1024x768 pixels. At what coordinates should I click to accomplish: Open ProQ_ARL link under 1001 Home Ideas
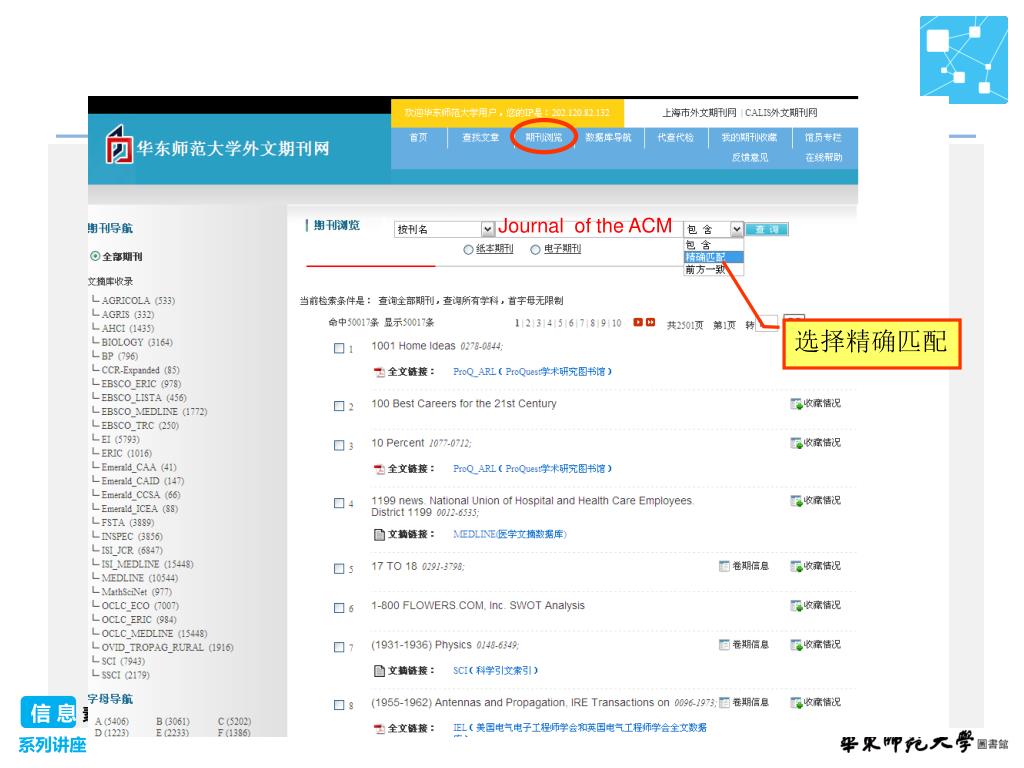[x=532, y=372]
